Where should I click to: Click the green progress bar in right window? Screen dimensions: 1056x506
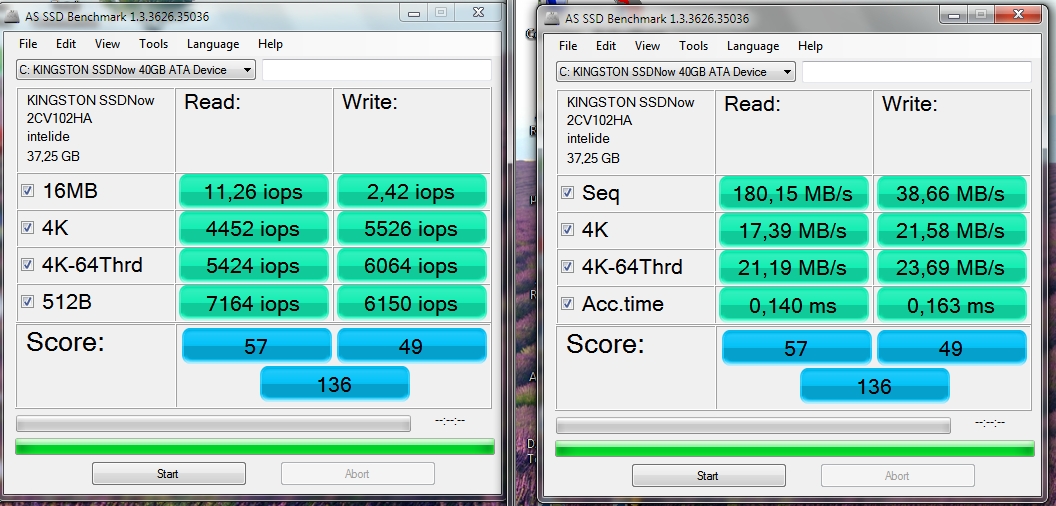[x=795, y=449]
